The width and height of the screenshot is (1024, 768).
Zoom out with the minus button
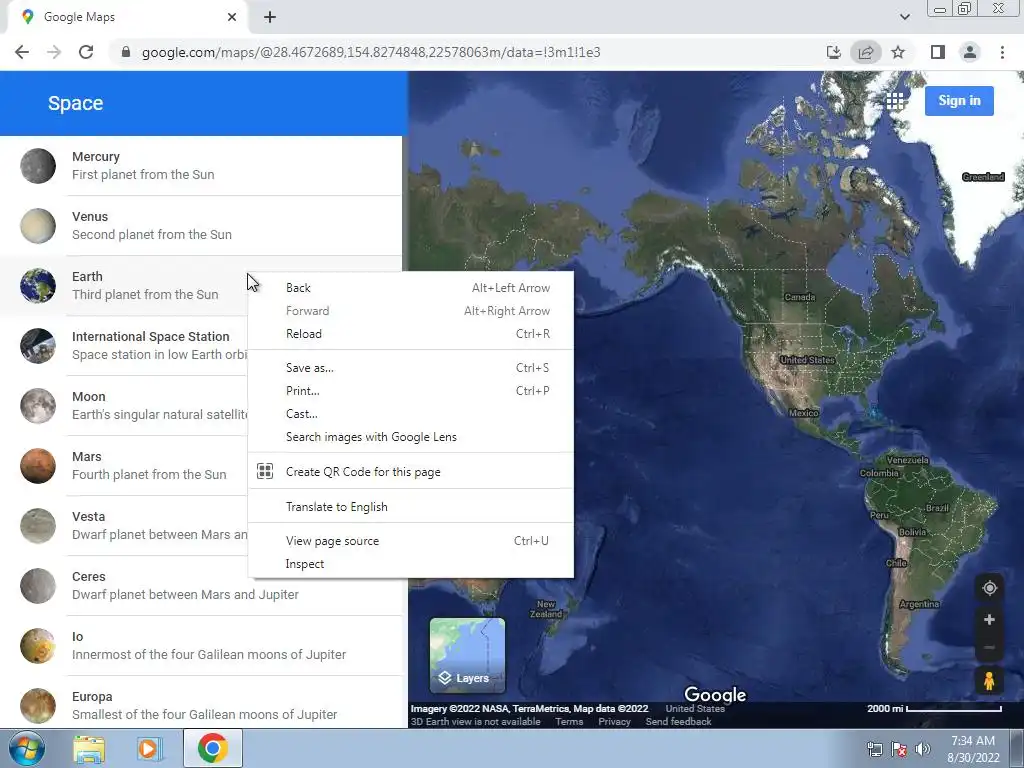pyautogui.click(x=989, y=647)
